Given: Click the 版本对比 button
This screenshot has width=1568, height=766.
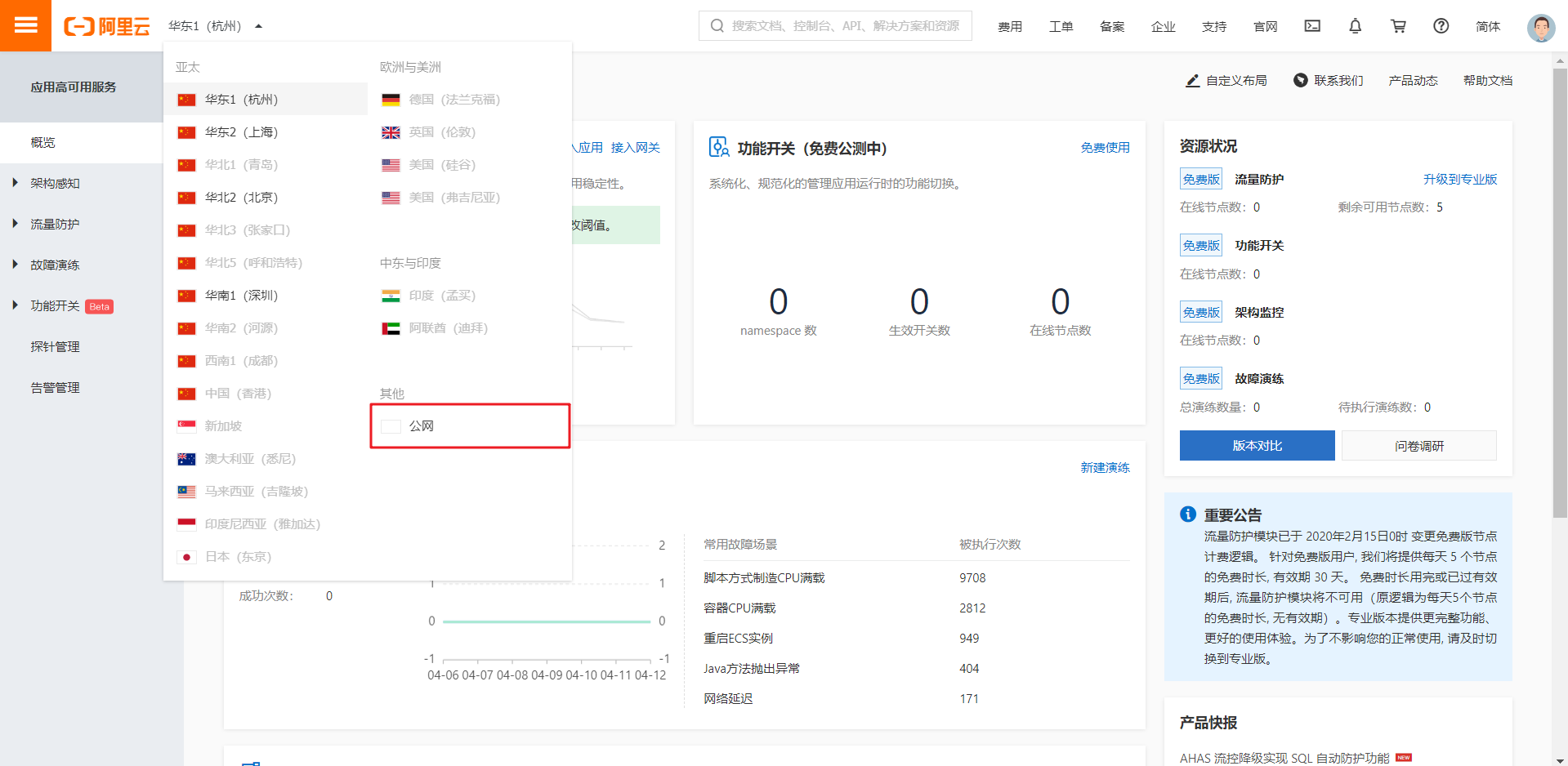Looking at the screenshot, I should [1257, 446].
